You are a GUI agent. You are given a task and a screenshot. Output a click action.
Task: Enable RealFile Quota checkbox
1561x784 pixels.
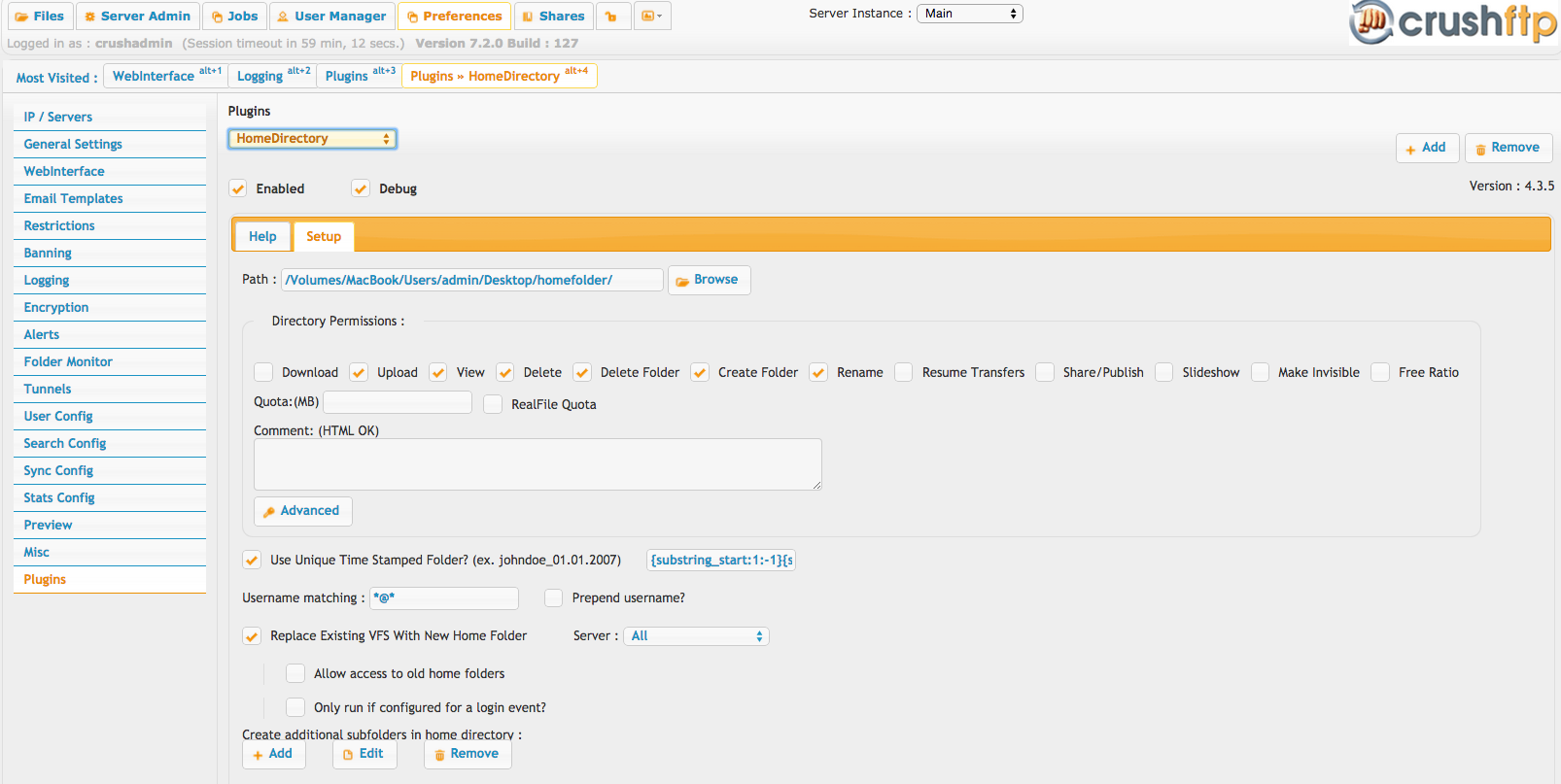(x=493, y=404)
